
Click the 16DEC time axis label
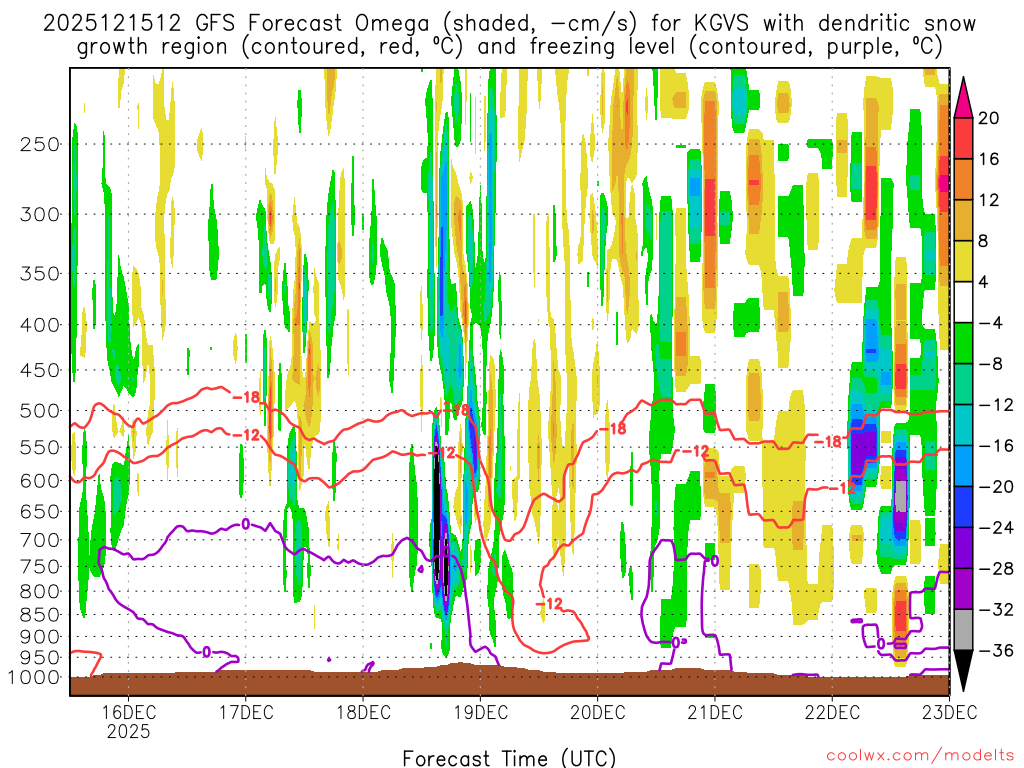coord(128,711)
